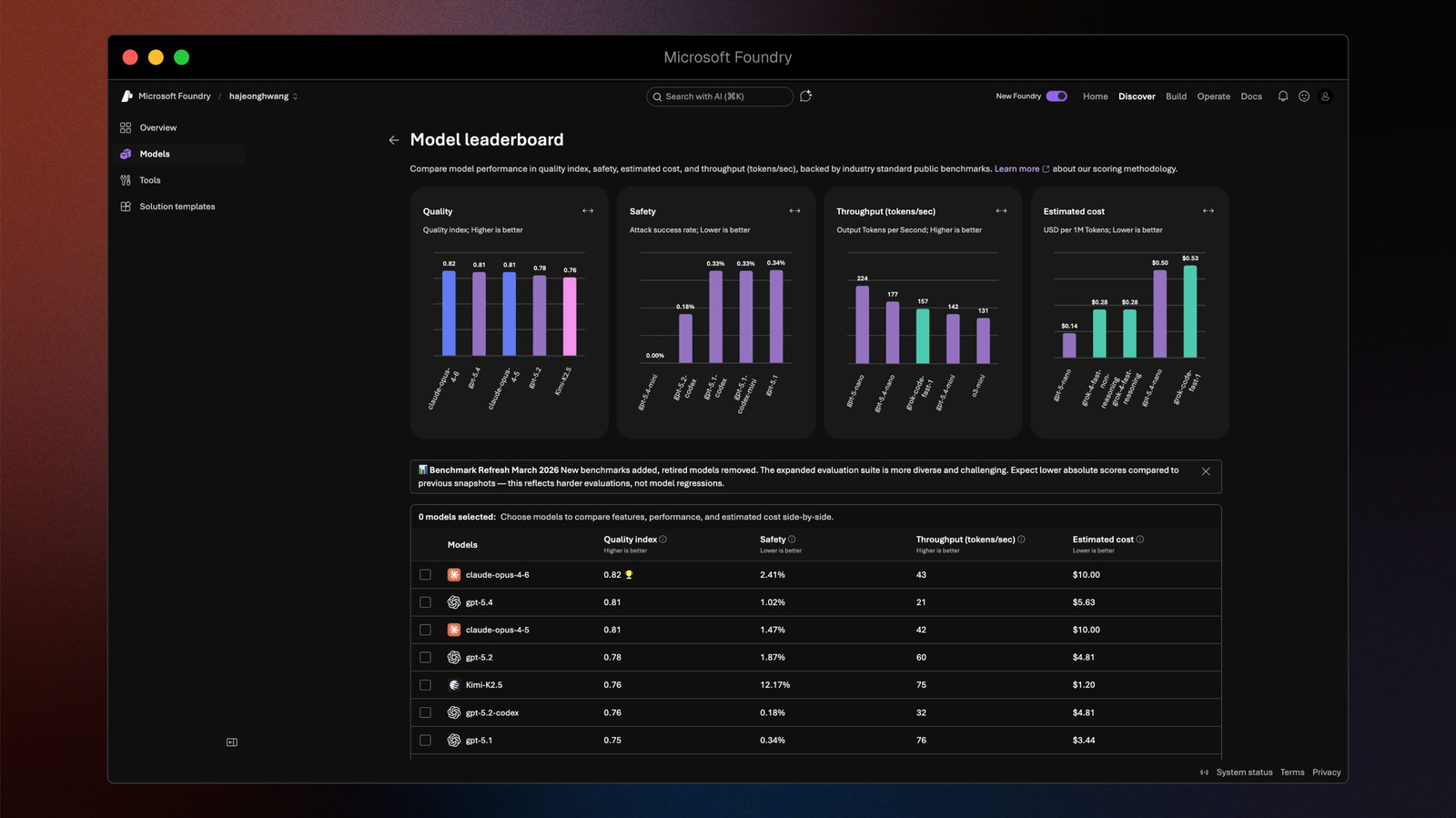Check the claude-opus-4-6 row checkbox
Image resolution: width=1456 pixels, height=818 pixels.
(425, 575)
